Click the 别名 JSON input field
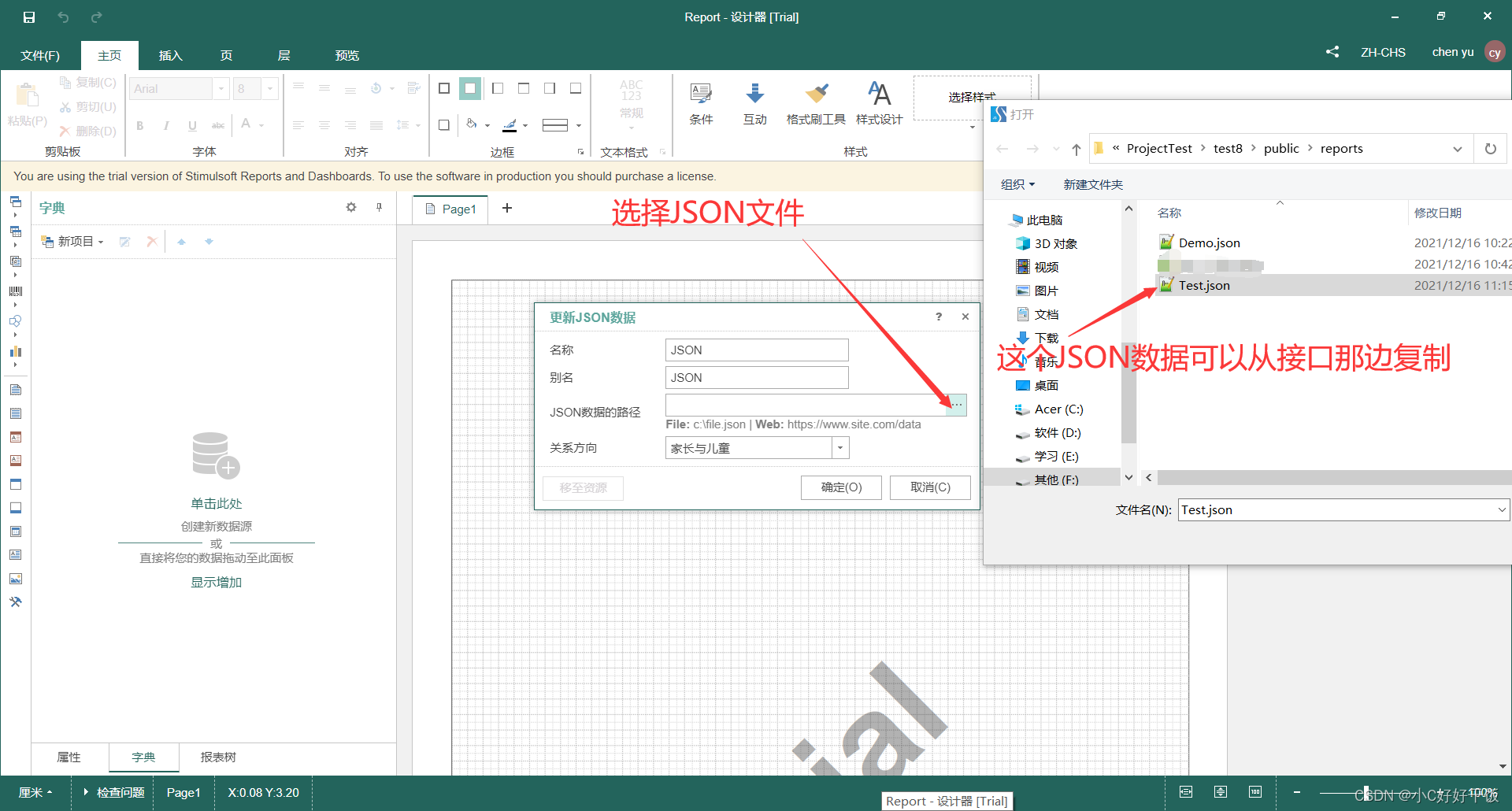 757,377
